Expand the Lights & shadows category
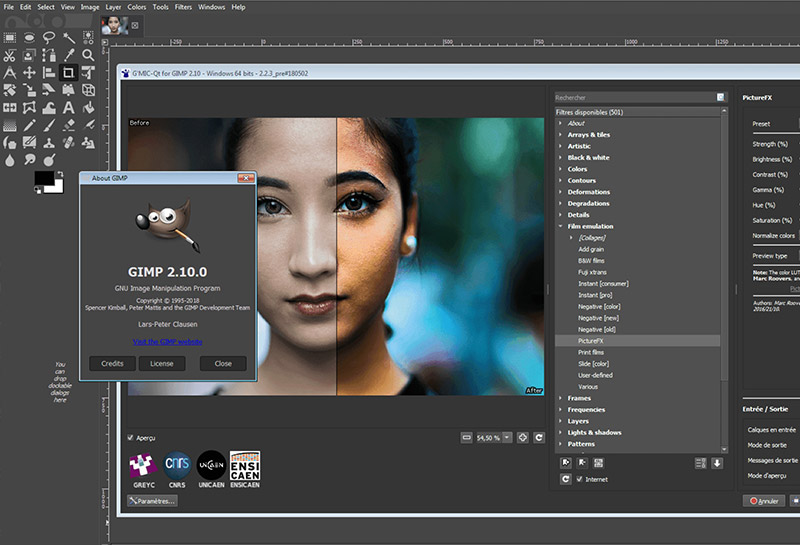 click(560, 432)
